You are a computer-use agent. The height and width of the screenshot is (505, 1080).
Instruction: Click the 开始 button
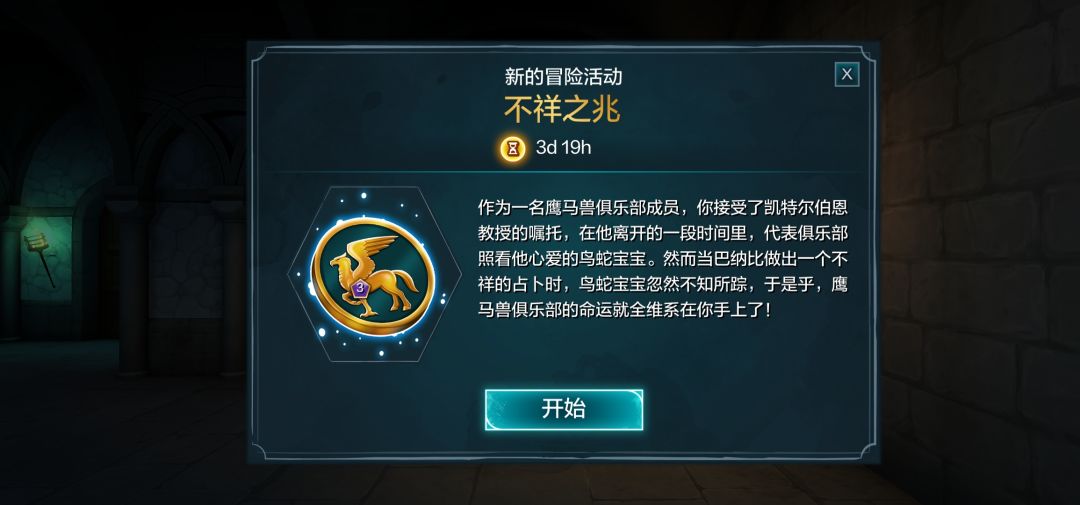point(563,409)
